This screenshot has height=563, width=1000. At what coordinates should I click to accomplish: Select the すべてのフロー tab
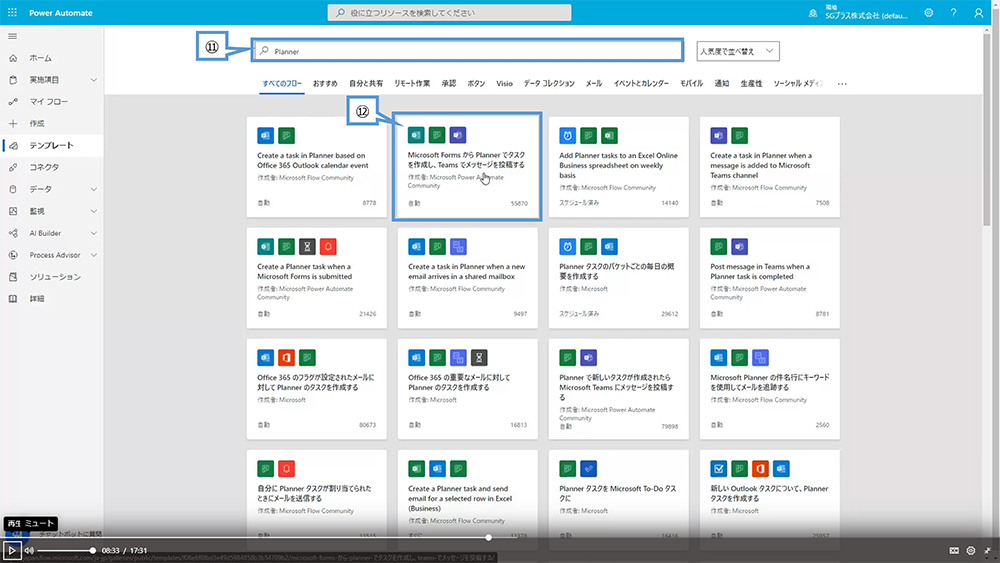[x=282, y=84]
